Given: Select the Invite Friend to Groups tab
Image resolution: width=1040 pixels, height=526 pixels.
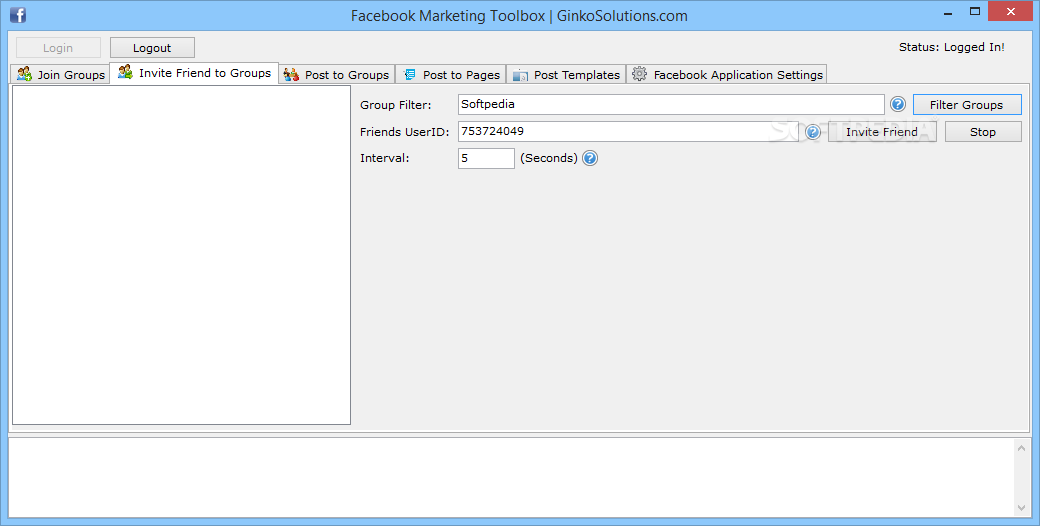Looking at the screenshot, I should pos(194,73).
